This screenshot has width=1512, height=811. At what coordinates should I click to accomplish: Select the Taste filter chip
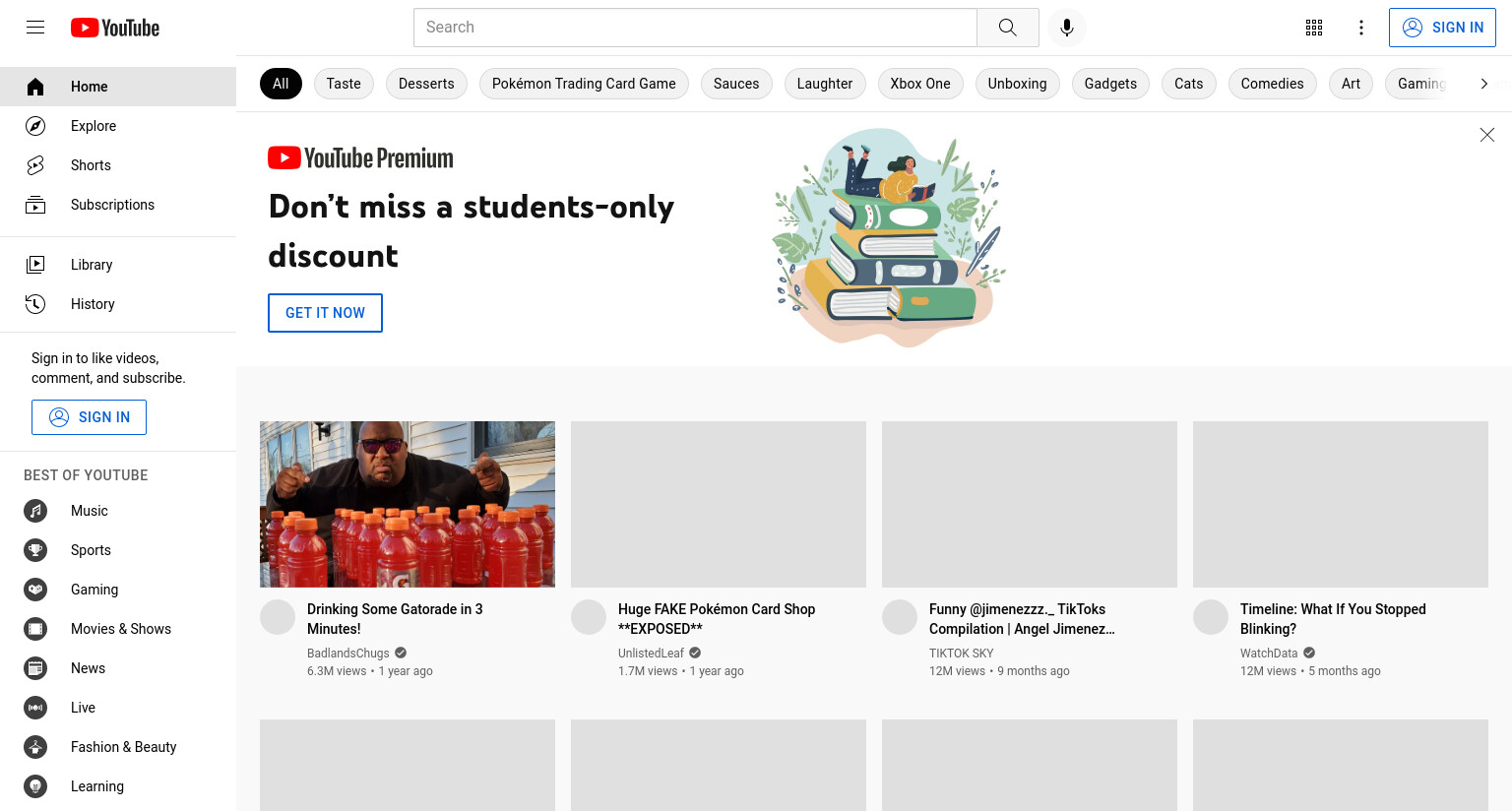[x=344, y=84]
